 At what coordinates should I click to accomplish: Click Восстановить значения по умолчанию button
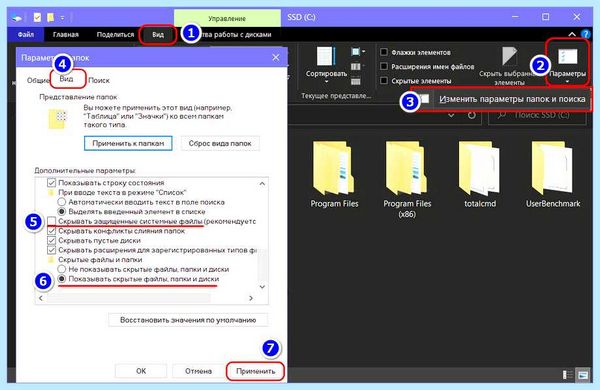(x=188, y=320)
